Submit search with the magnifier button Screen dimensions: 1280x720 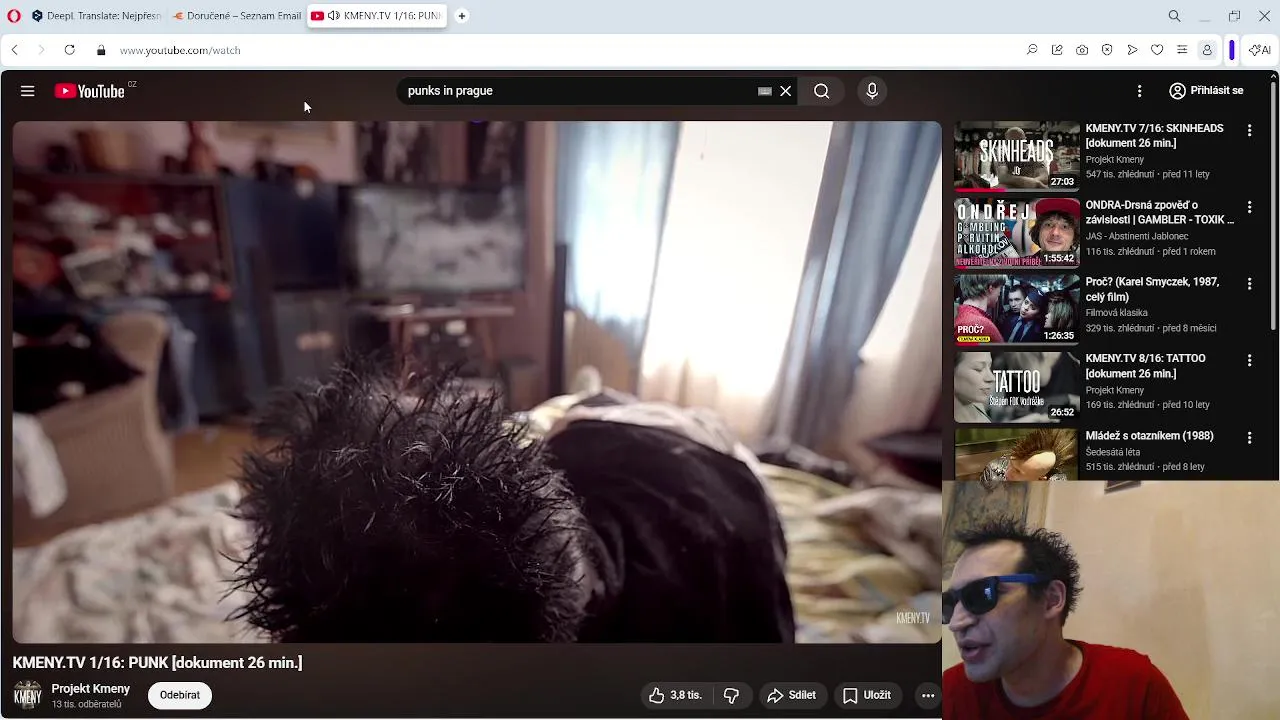[x=821, y=91]
